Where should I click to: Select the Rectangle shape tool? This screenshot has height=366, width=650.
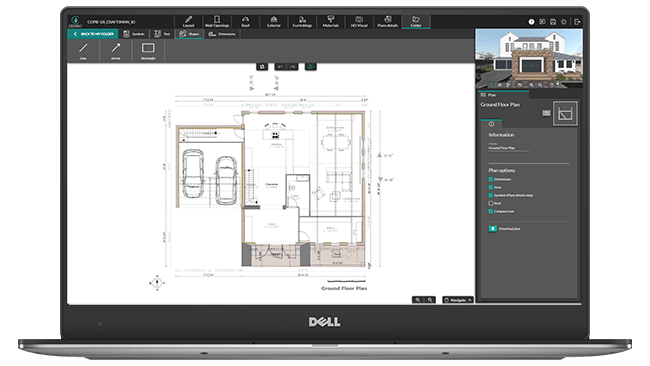(x=148, y=51)
